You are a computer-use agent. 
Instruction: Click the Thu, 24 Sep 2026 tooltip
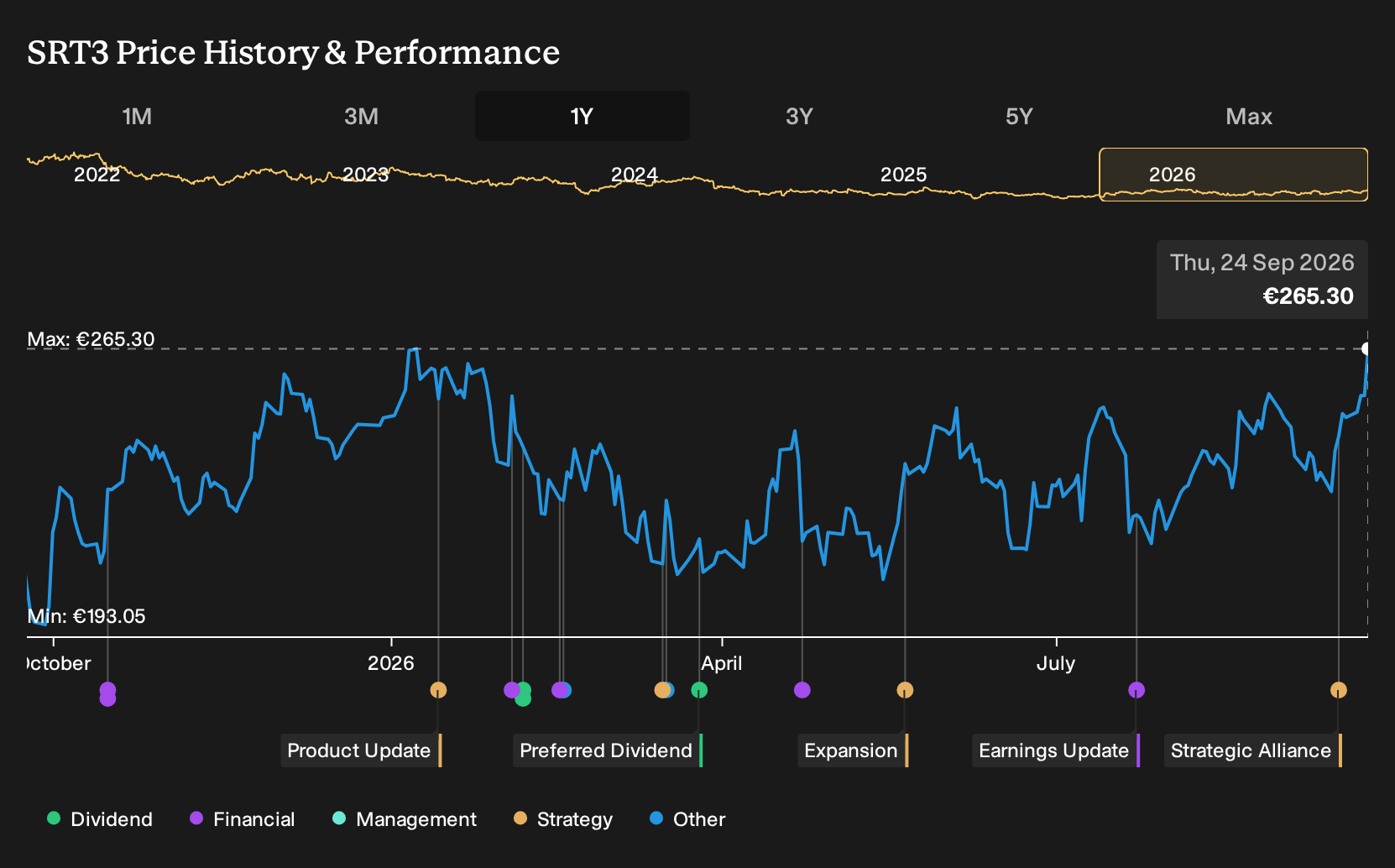(x=1262, y=280)
